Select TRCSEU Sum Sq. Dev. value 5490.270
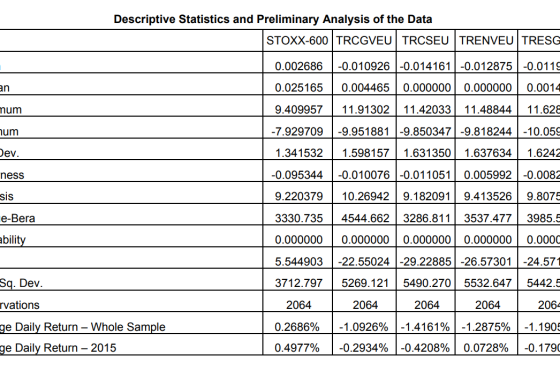Image resolution: width=560 pixels, height=371 pixels. (427, 283)
